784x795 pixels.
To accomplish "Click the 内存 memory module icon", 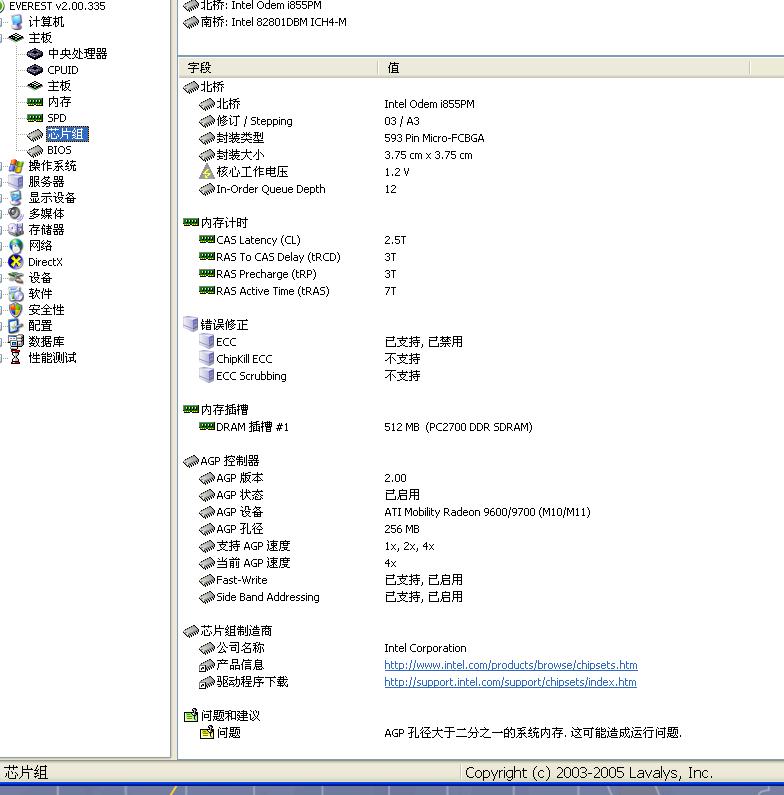I will 34,102.
